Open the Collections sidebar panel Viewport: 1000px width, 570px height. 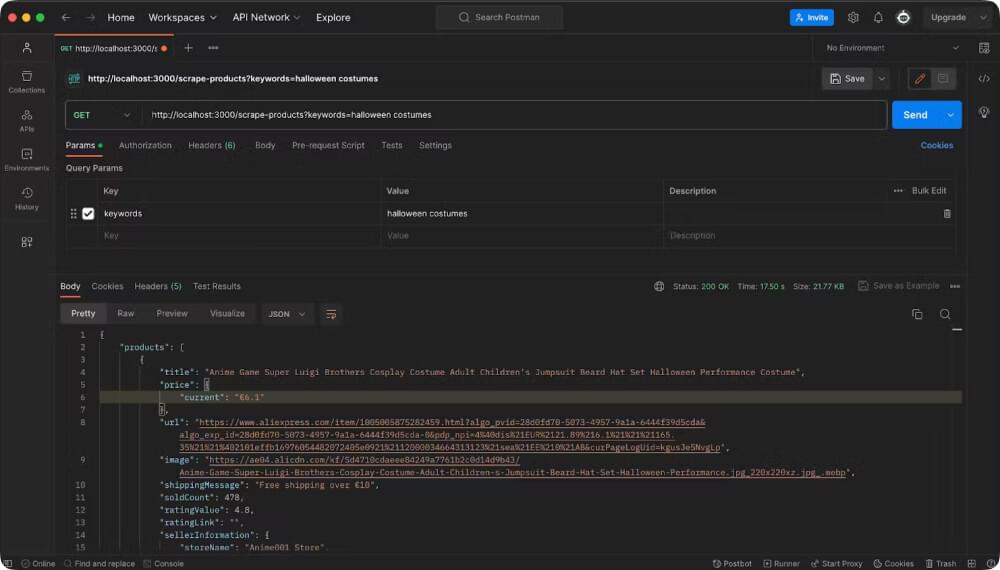point(27,82)
